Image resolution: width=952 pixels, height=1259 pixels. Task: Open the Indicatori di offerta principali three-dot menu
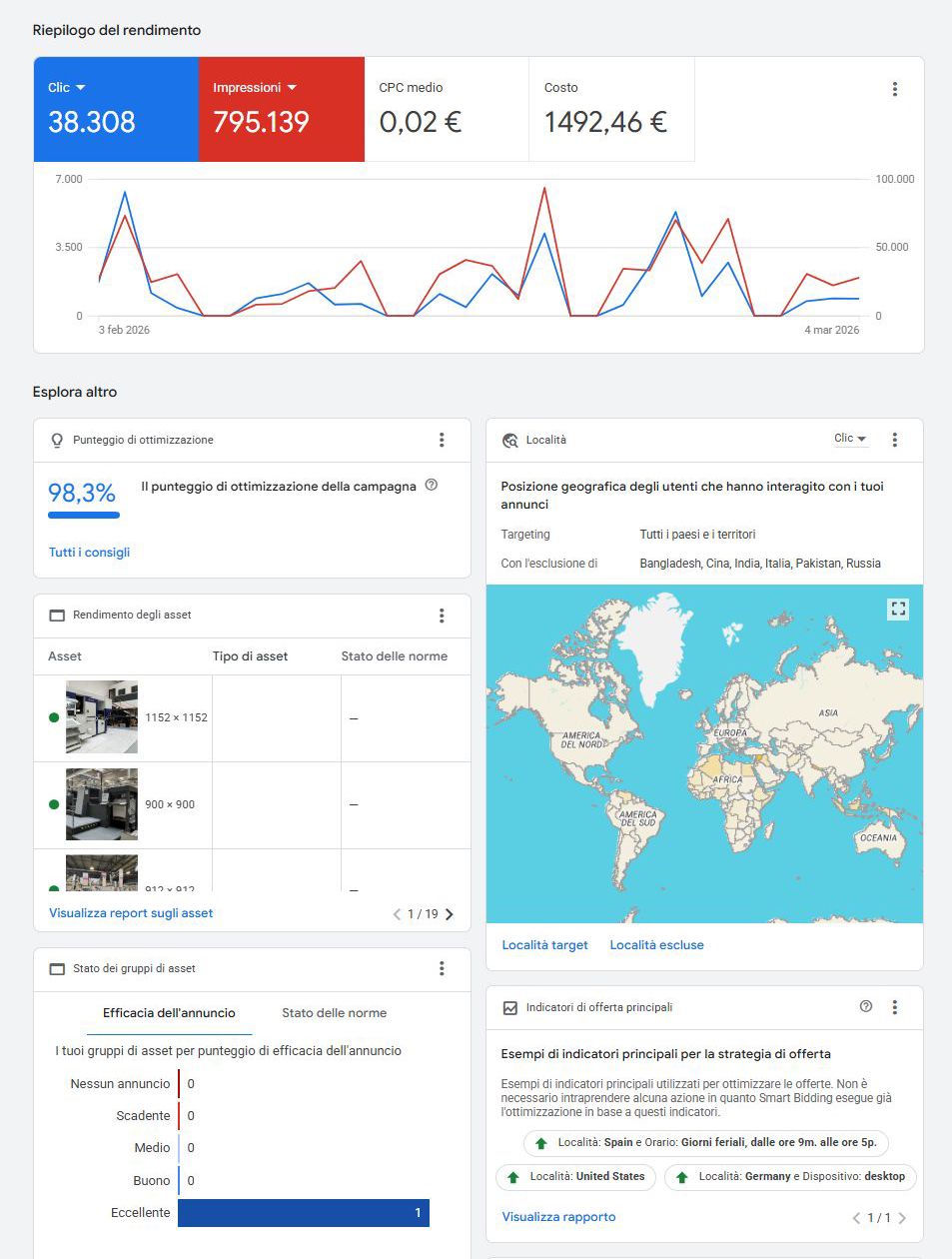(x=894, y=1007)
